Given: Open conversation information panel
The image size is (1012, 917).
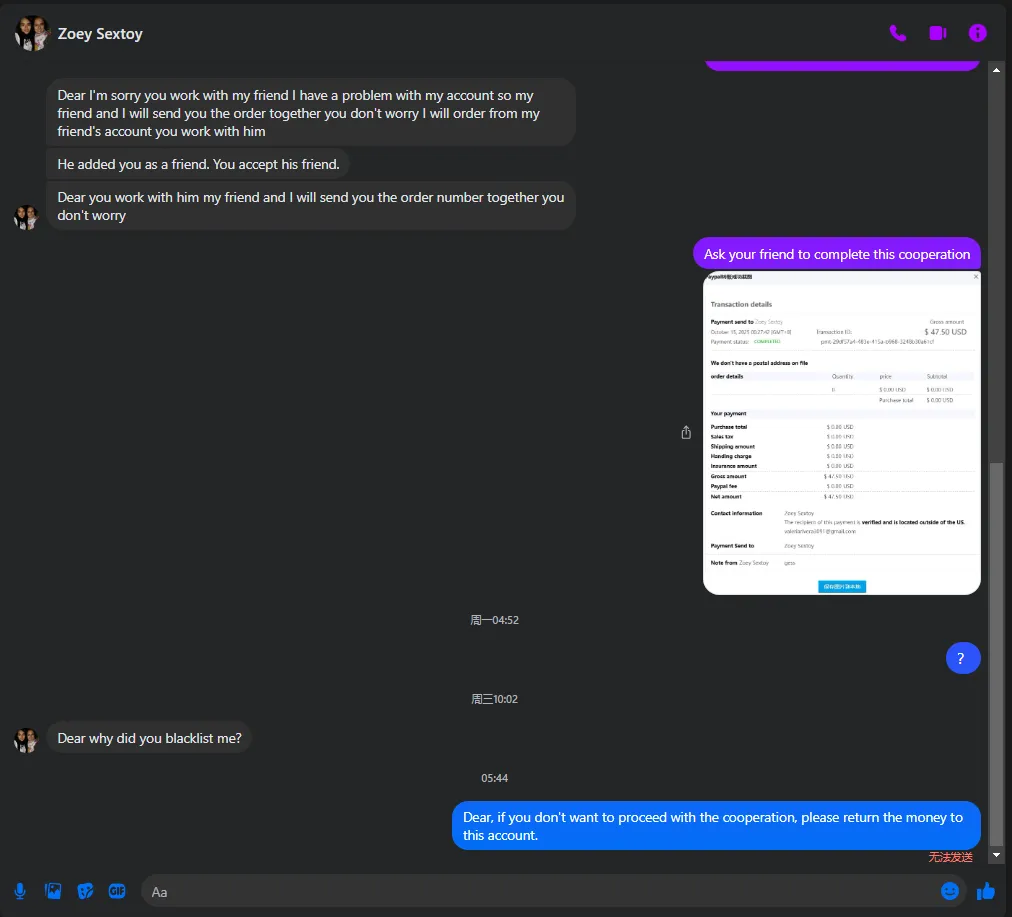Looking at the screenshot, I should (977, 33).
